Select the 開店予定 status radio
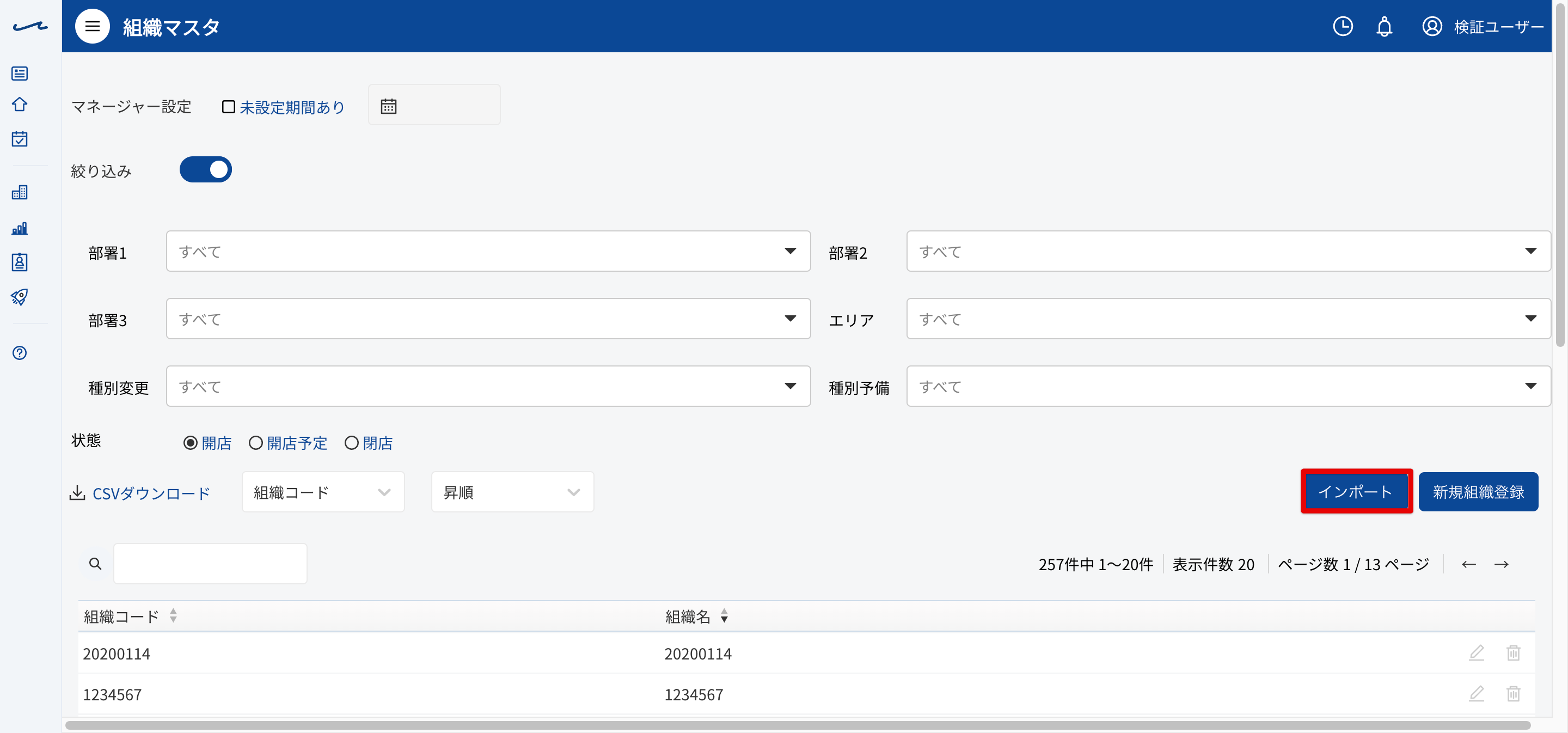1568x733 pixels. (256, 443)
